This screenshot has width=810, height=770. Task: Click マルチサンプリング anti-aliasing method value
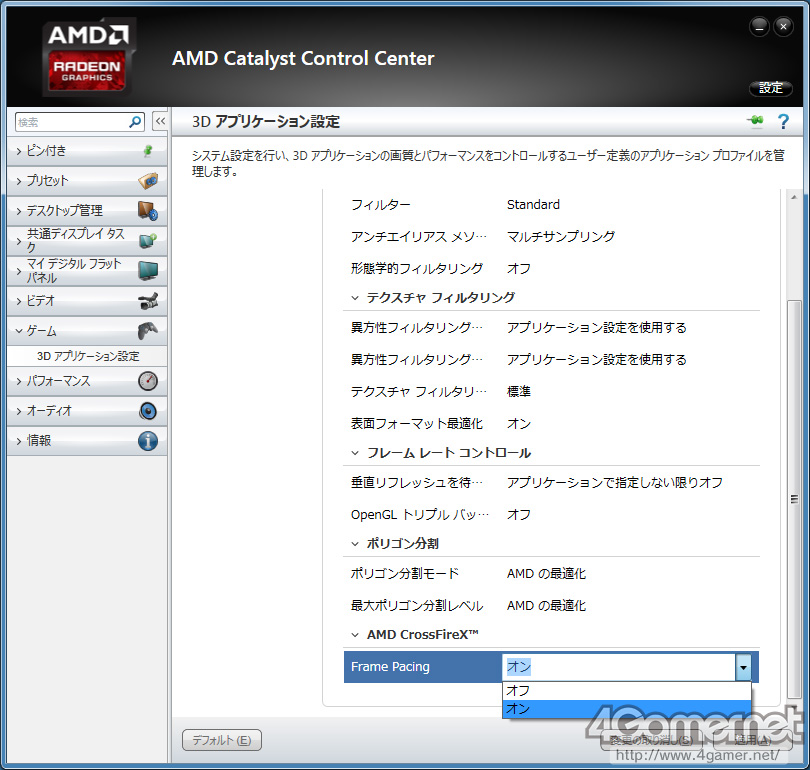(x=561, y=237)
